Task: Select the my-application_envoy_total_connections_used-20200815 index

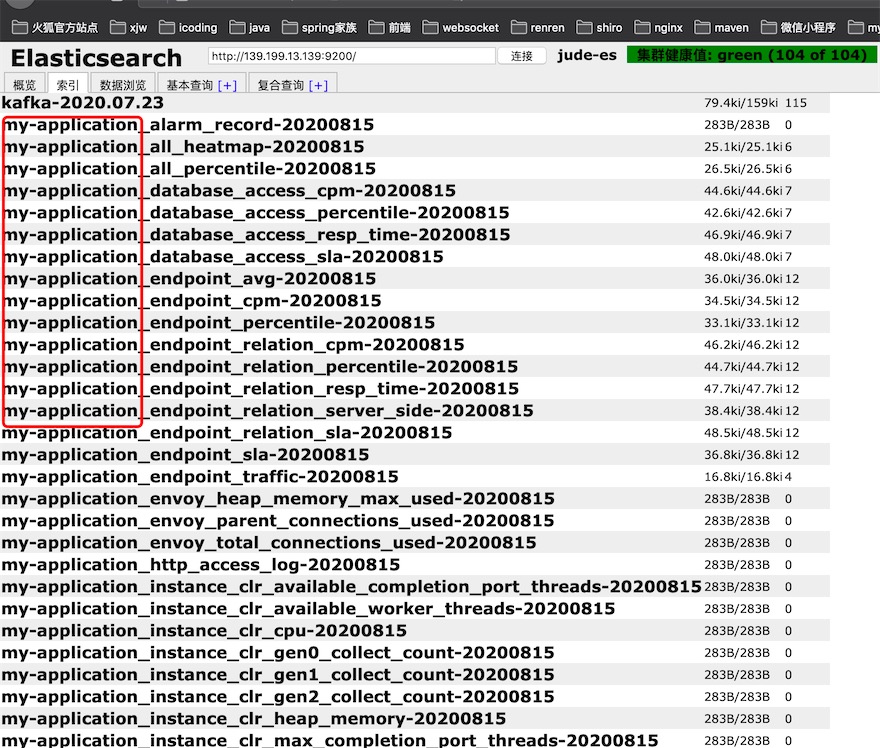Action: tap(269, 543)
